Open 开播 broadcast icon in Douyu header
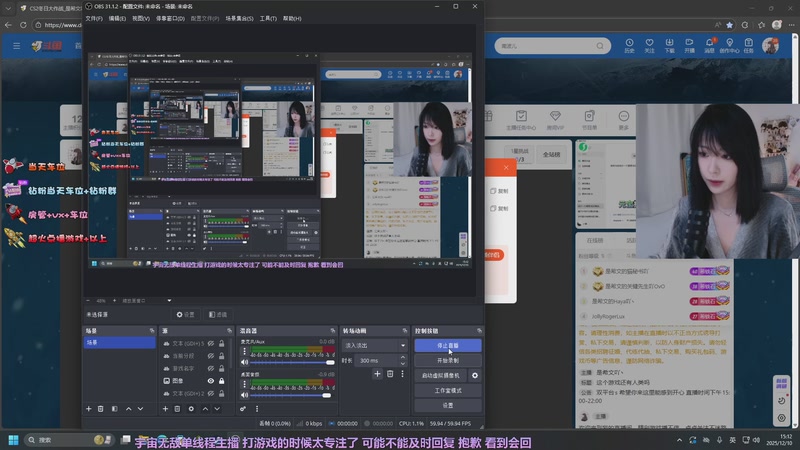This screenshot has width=800, height=450. pos(689,46)
